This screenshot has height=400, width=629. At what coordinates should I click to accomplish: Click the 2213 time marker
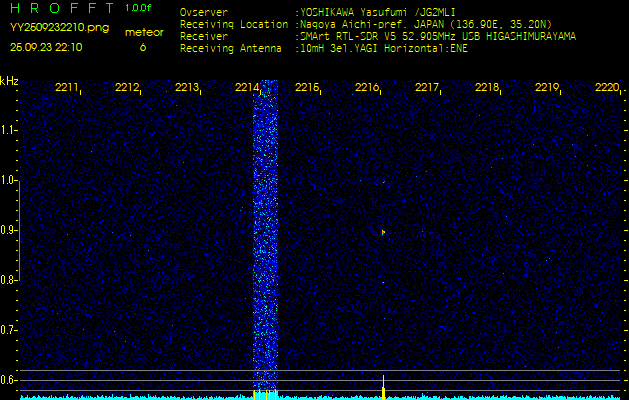click(x=187, y=87)
